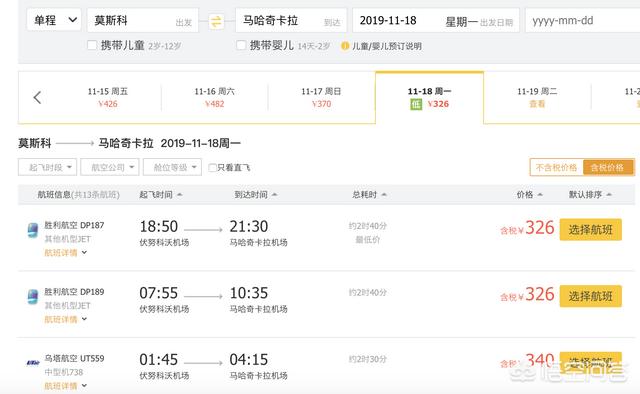Sort by 到达时间 column arrow
640x394 pixels.
tap(274, 195)
